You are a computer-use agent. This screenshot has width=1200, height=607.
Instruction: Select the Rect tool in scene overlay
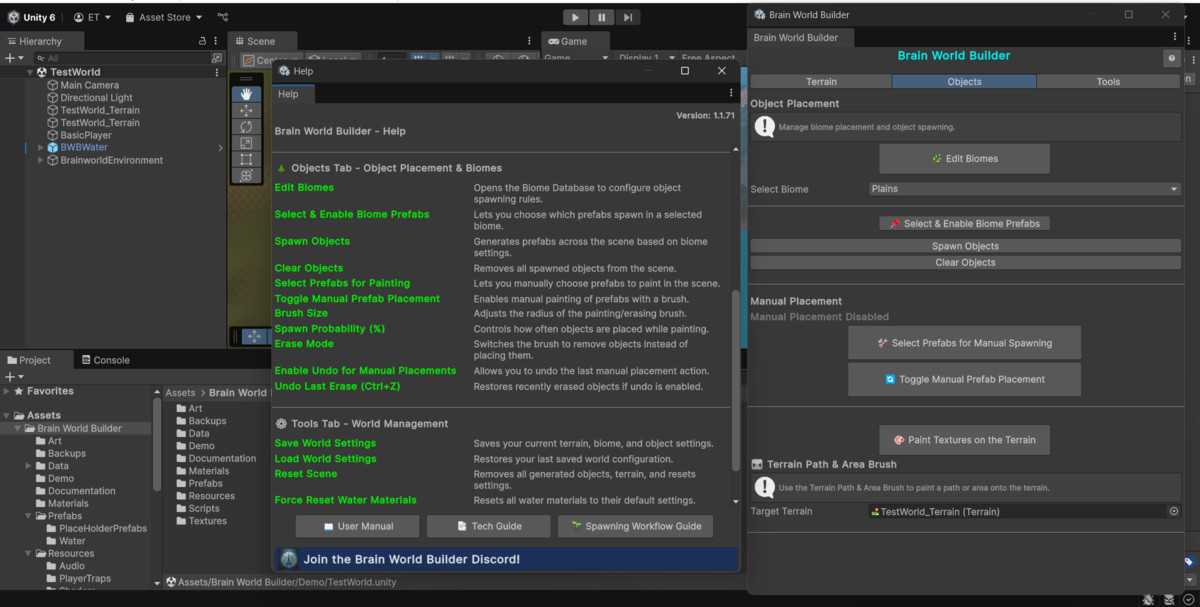pos(246,159)
